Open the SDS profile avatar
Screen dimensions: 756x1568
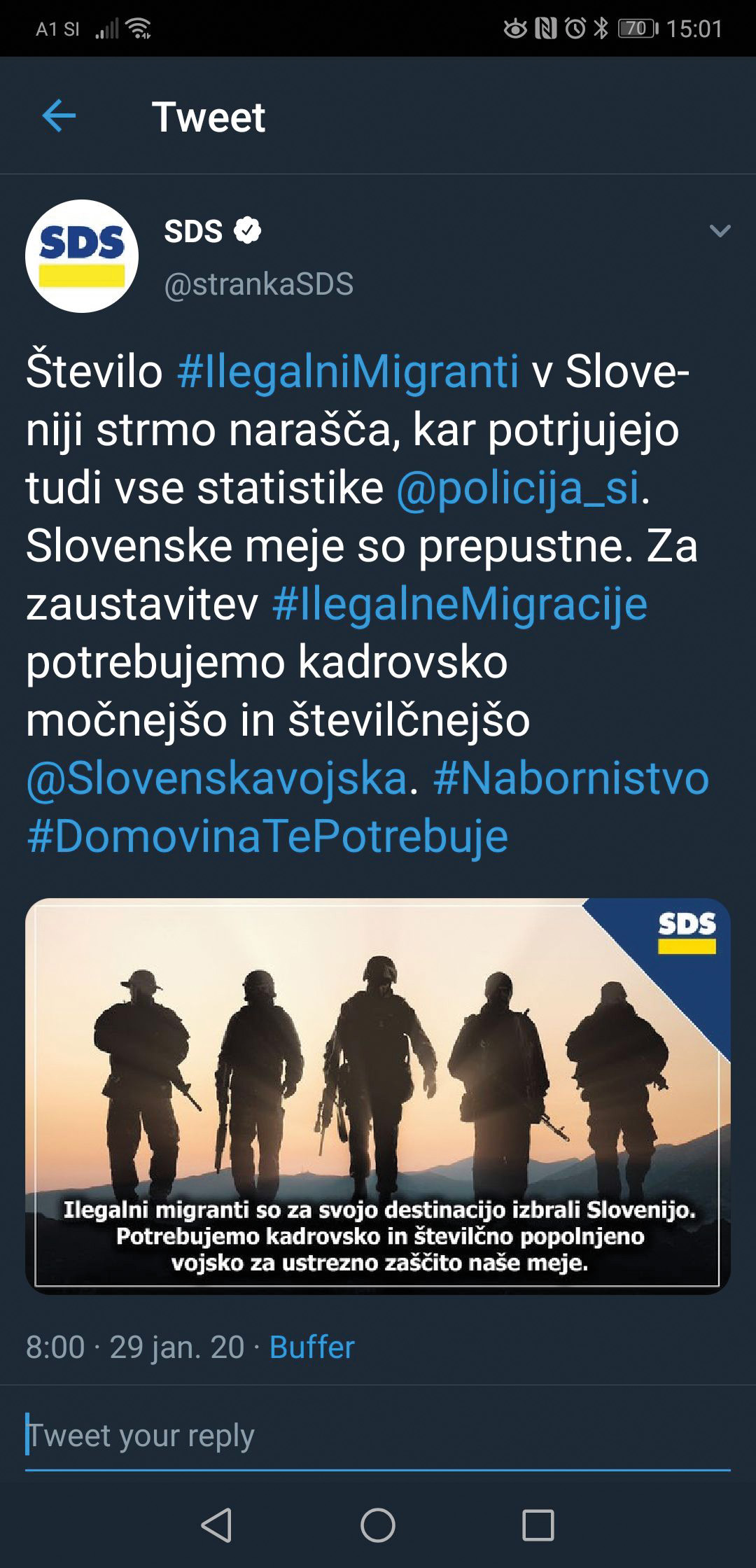82,256
